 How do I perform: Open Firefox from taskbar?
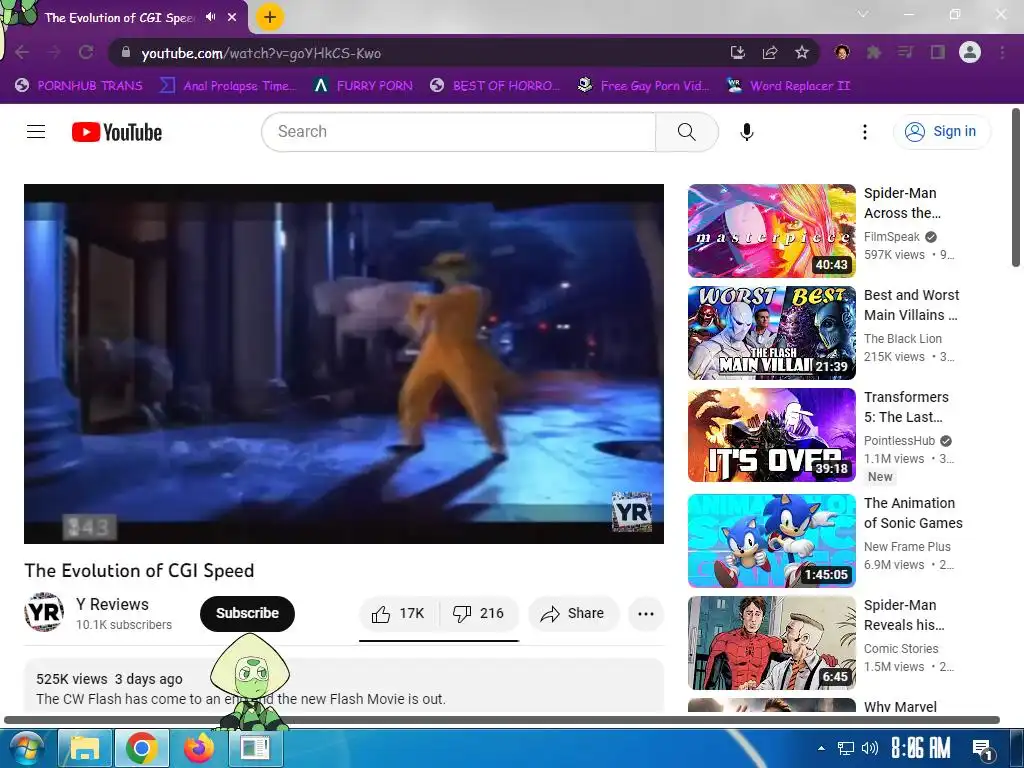click(x=199, y=748)
